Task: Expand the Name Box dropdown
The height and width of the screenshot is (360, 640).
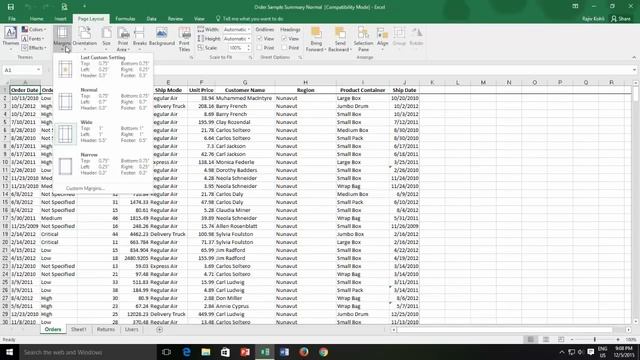Action: pyautogui.click(x=38, y=70)
